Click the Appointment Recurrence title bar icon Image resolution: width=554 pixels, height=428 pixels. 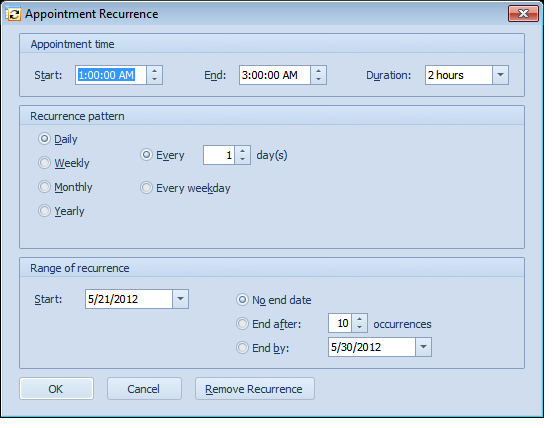(x=14, y=14)
